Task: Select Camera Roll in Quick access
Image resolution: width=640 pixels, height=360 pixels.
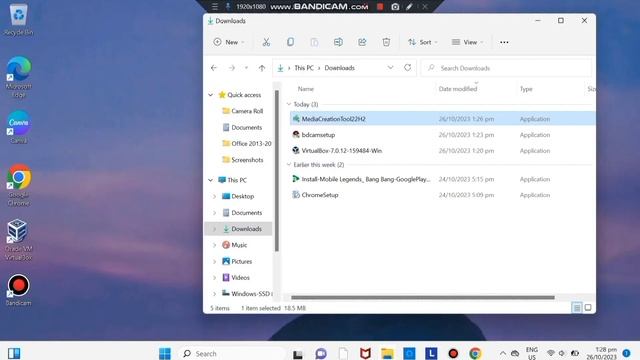Action: coord(242,111)
